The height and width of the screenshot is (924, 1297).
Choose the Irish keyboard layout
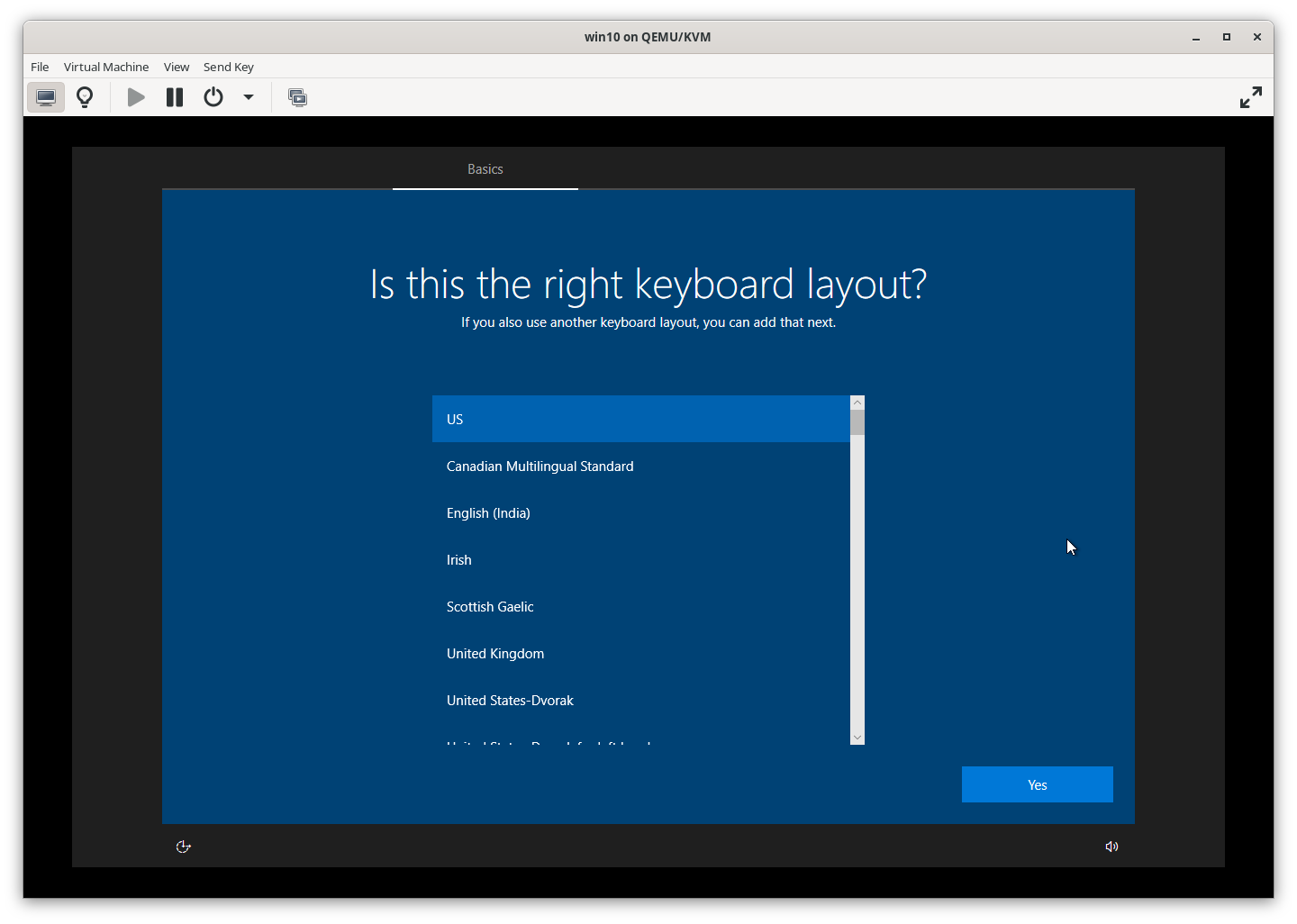[x=641, y=559]
